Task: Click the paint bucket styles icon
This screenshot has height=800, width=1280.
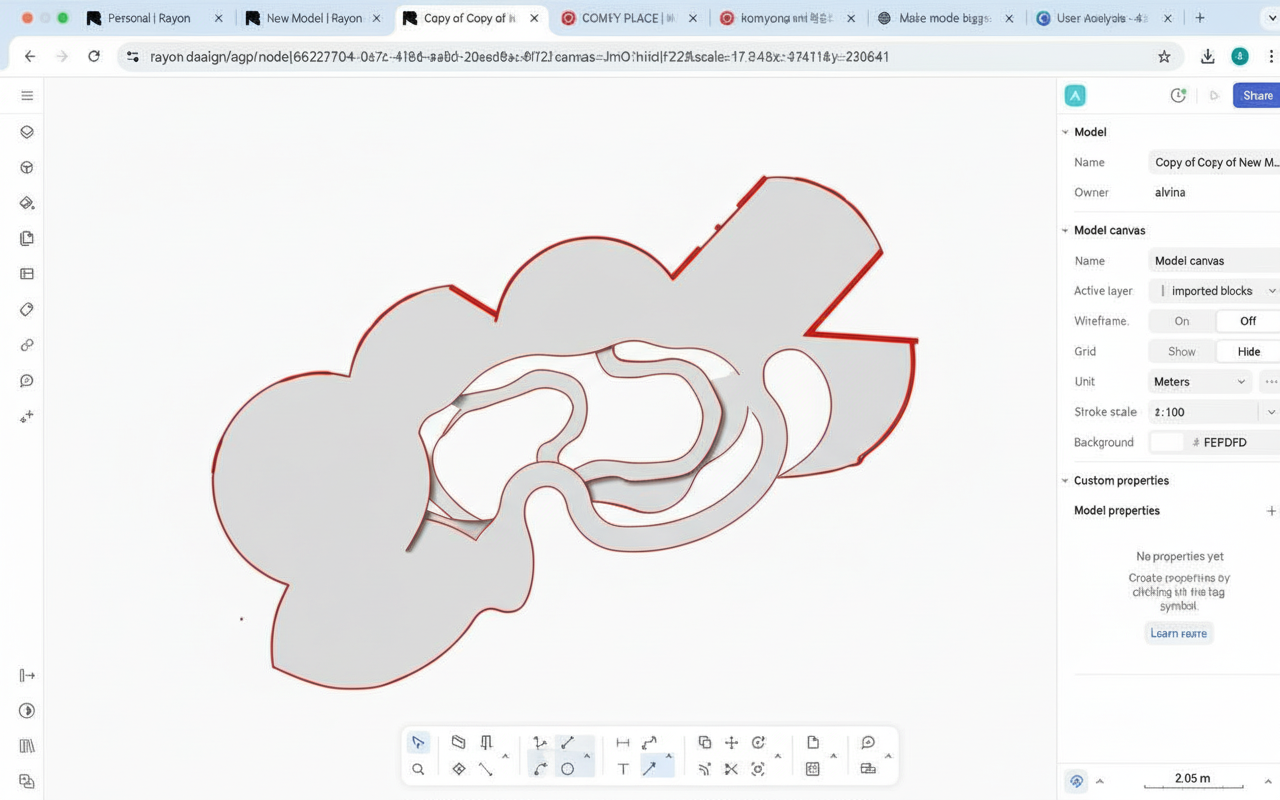Action: pyautogui.click(x=27, y=203)
